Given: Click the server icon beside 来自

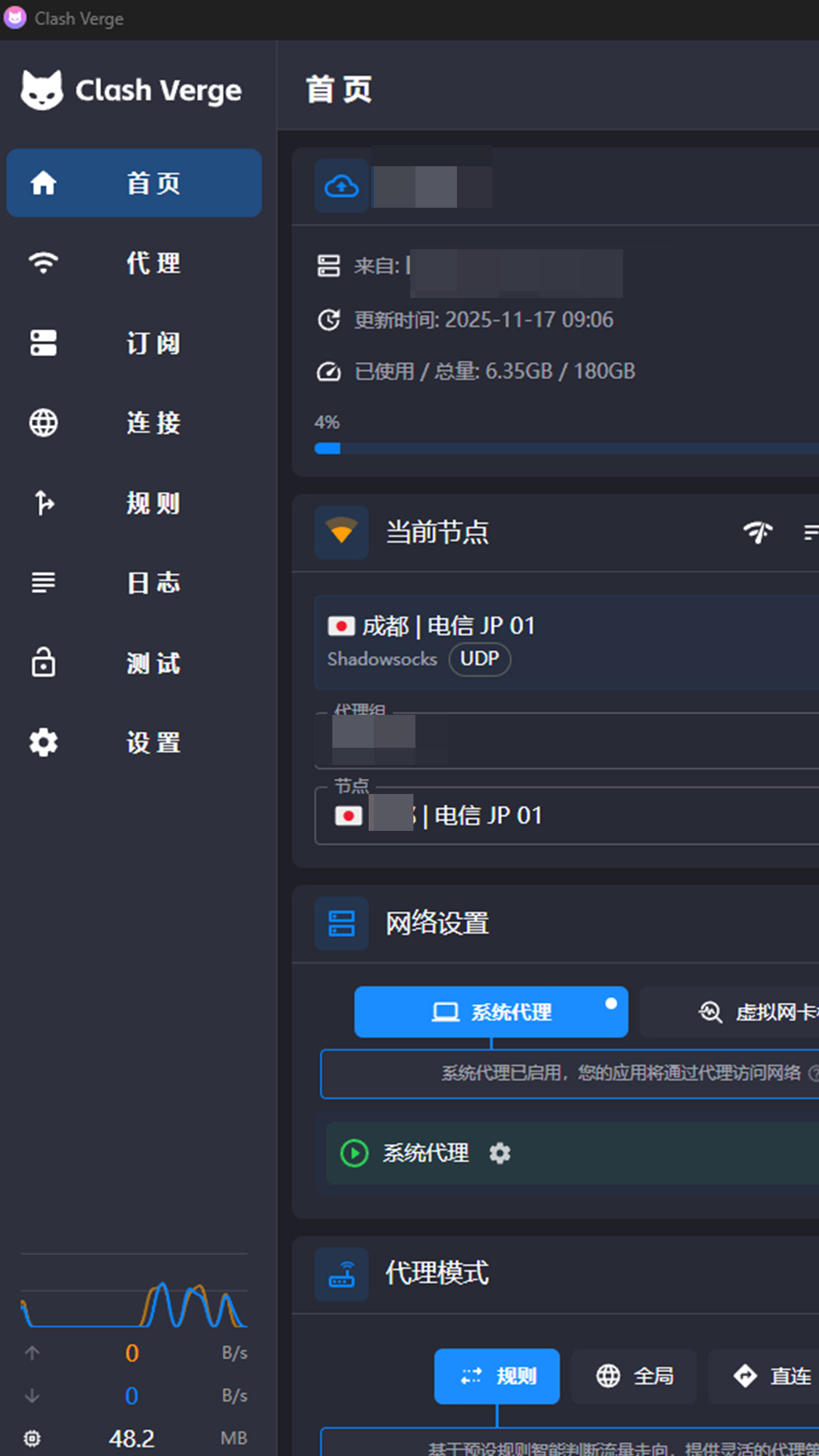Looking at the screenshot, I should click(328, 266).
